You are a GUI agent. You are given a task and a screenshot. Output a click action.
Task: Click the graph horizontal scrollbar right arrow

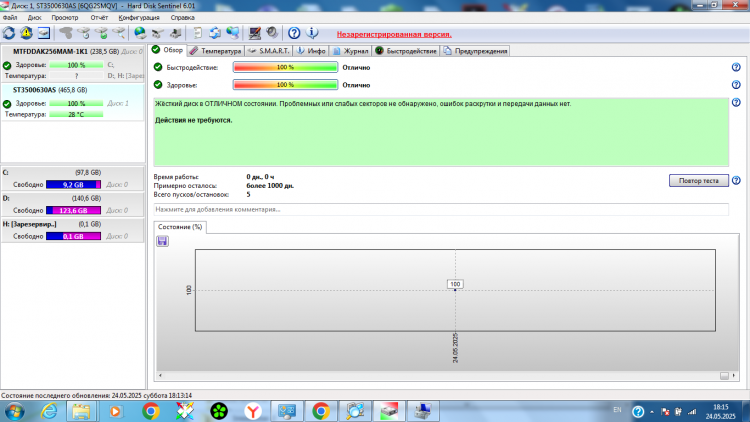(x=734, y=376)
